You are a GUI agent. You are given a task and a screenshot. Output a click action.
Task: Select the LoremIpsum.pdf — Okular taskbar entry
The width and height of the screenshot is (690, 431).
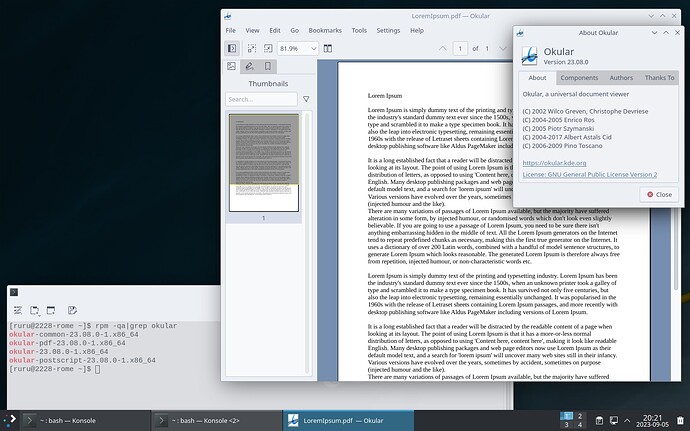[x=349, y=420]
